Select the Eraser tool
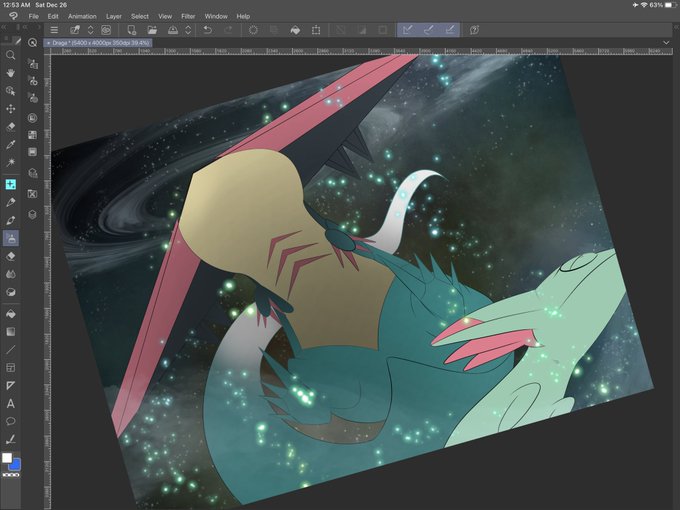 point(10,256)
